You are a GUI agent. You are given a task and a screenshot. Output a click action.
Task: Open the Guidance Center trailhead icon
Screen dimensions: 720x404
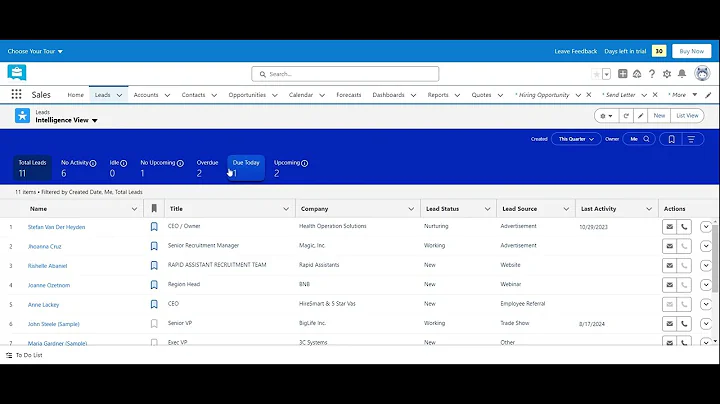click(x=637, y=73)
